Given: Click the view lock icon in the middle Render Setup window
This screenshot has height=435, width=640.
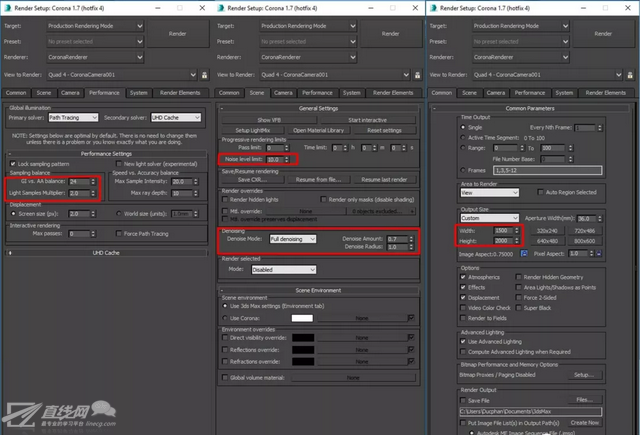Looking at the screenshot, I should click(416, 76).
